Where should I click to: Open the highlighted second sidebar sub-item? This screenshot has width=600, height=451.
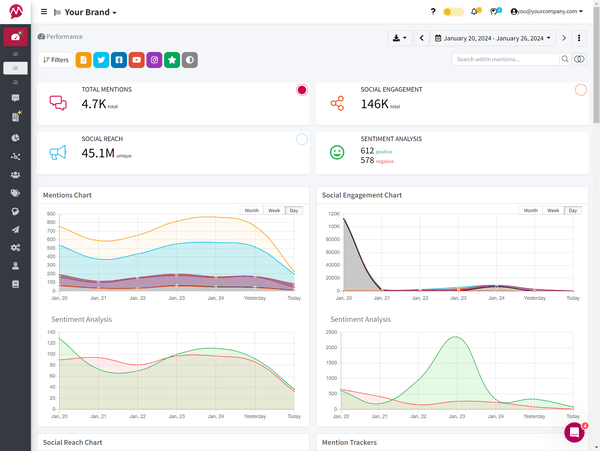click(x=15, y=68)
